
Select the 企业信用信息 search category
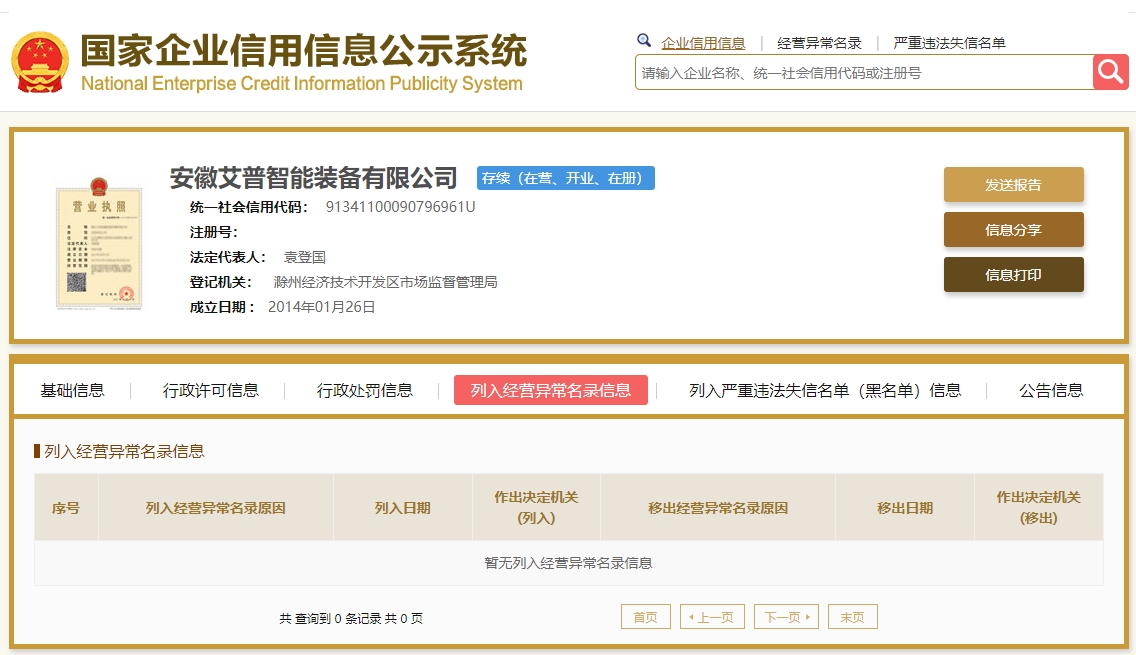(x=703, y=43)
